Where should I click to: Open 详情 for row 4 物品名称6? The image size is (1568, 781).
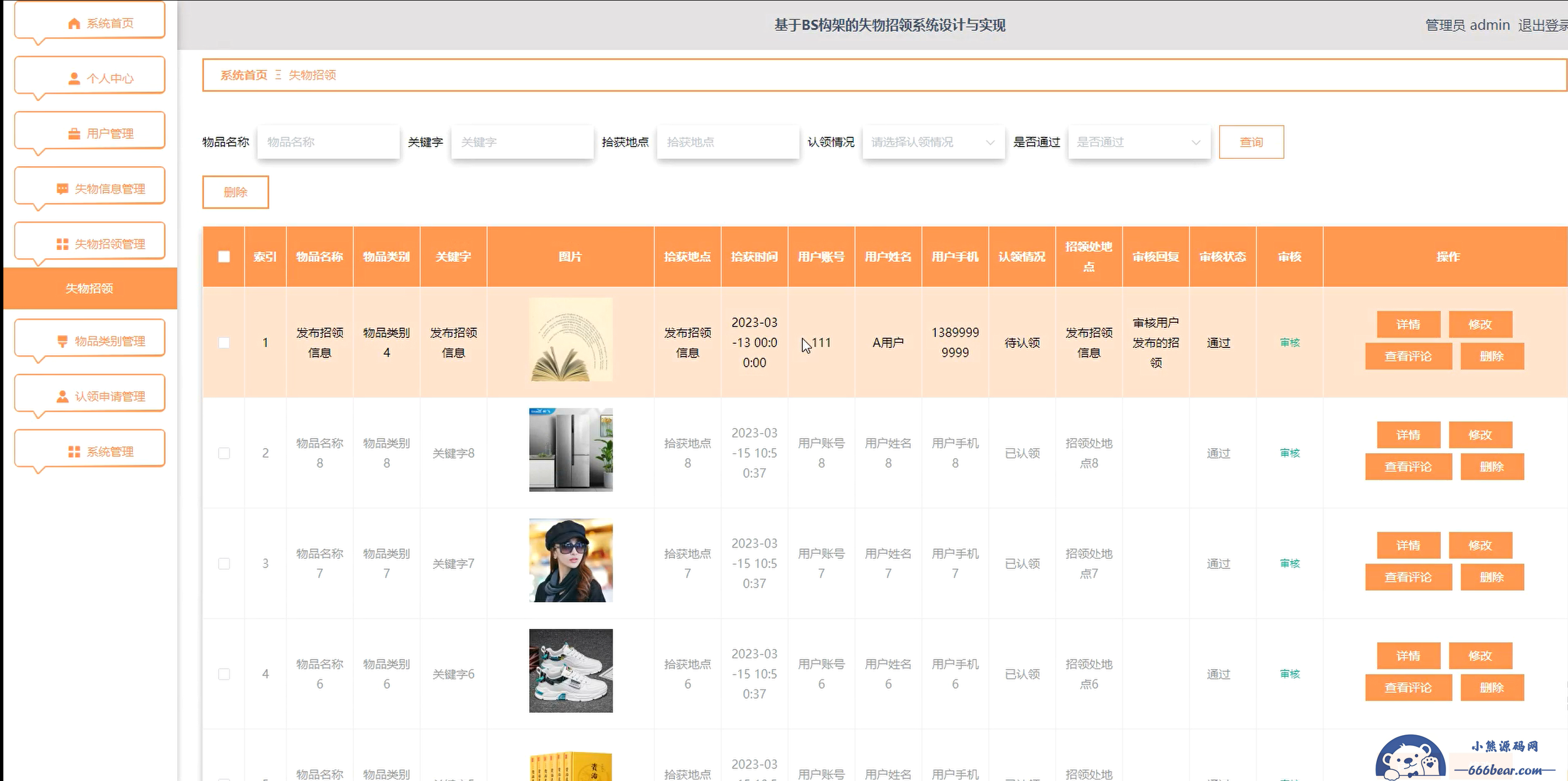[1409, 656]
